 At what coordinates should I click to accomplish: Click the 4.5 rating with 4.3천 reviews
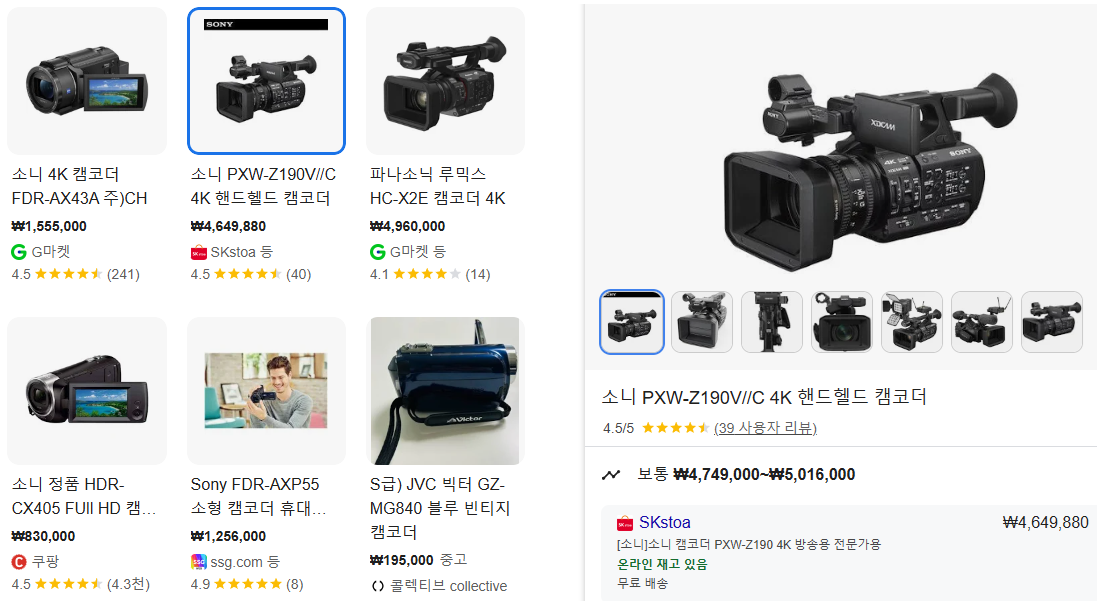tap(80, 584)
